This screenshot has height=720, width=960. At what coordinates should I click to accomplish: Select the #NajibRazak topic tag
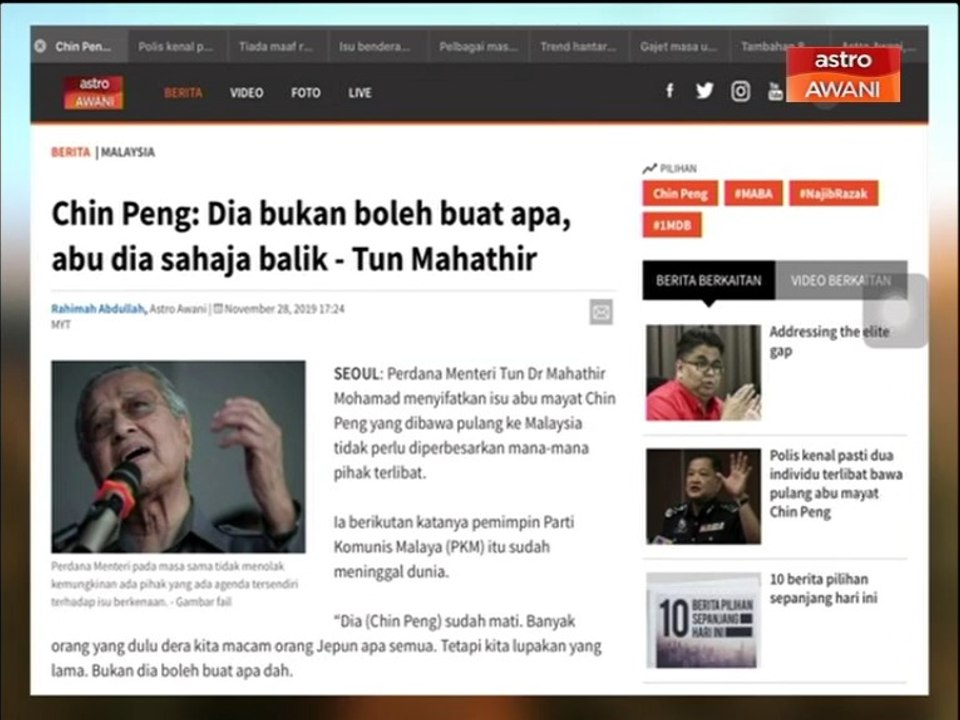(x=834, y=193)
